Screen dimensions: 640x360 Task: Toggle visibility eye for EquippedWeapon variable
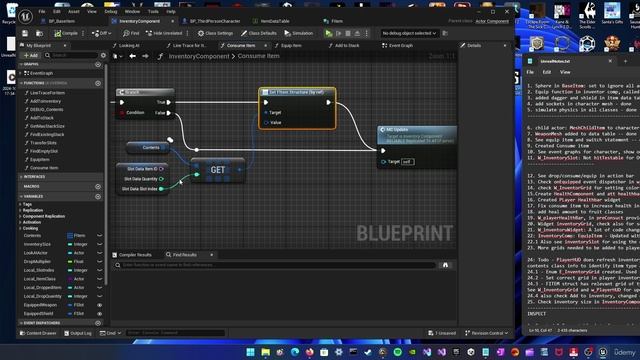tap(99, 305)
